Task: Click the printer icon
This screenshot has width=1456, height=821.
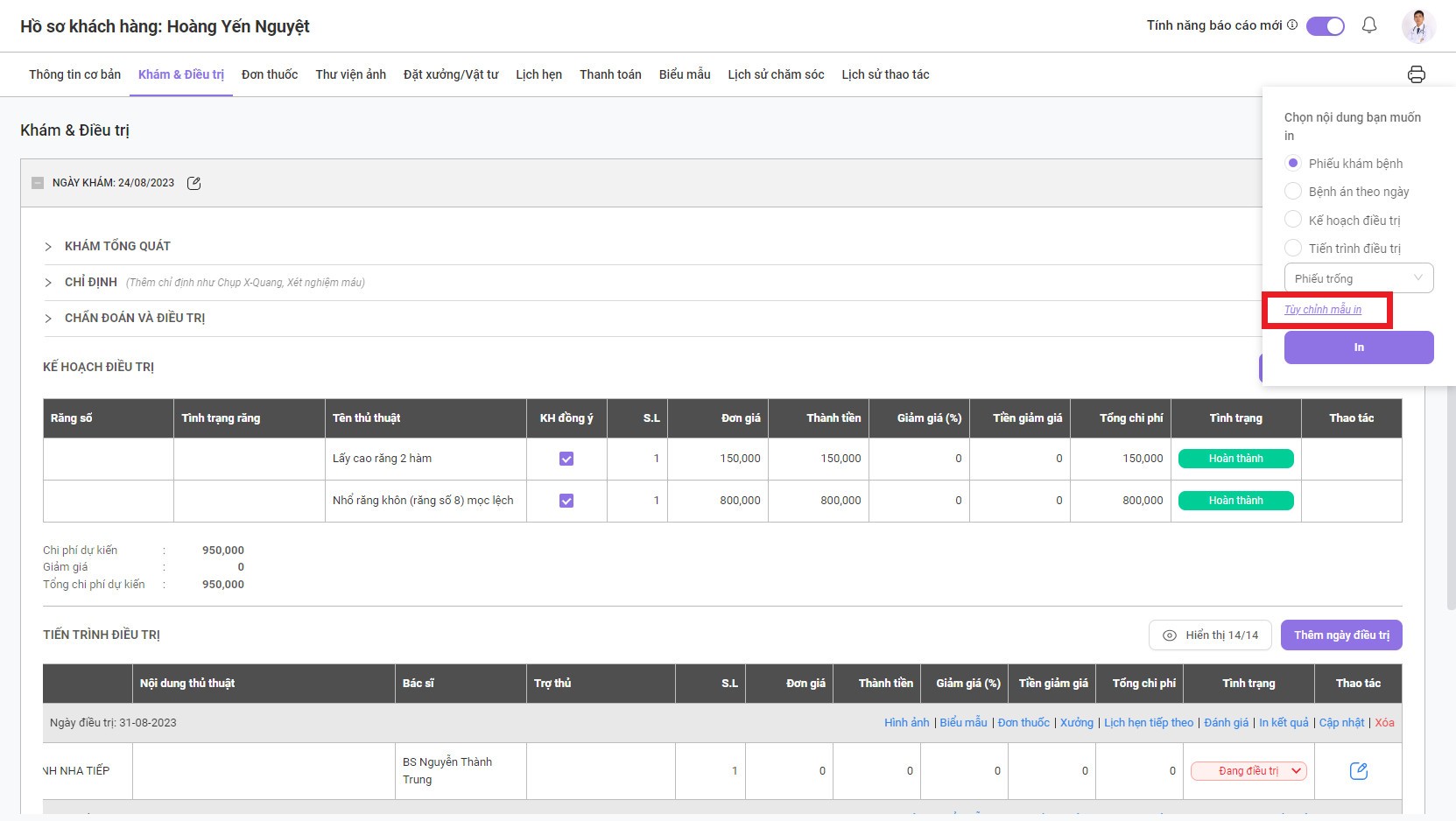Action: [1416, 74]
